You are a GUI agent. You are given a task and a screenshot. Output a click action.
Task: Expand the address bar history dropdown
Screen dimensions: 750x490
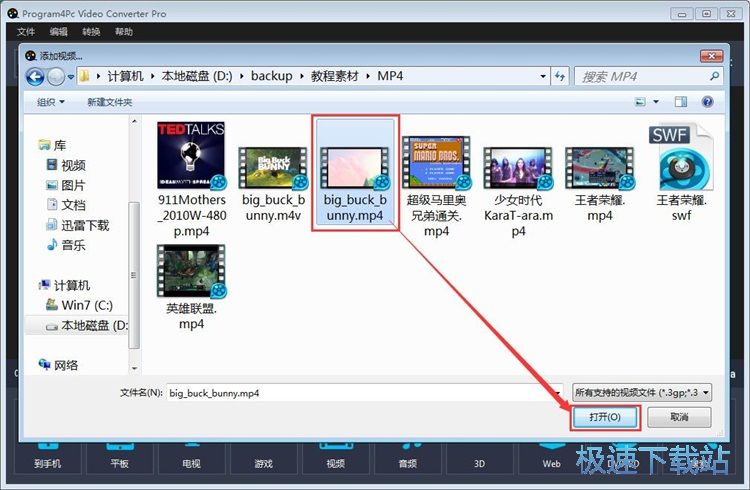(x=543, y=77)
